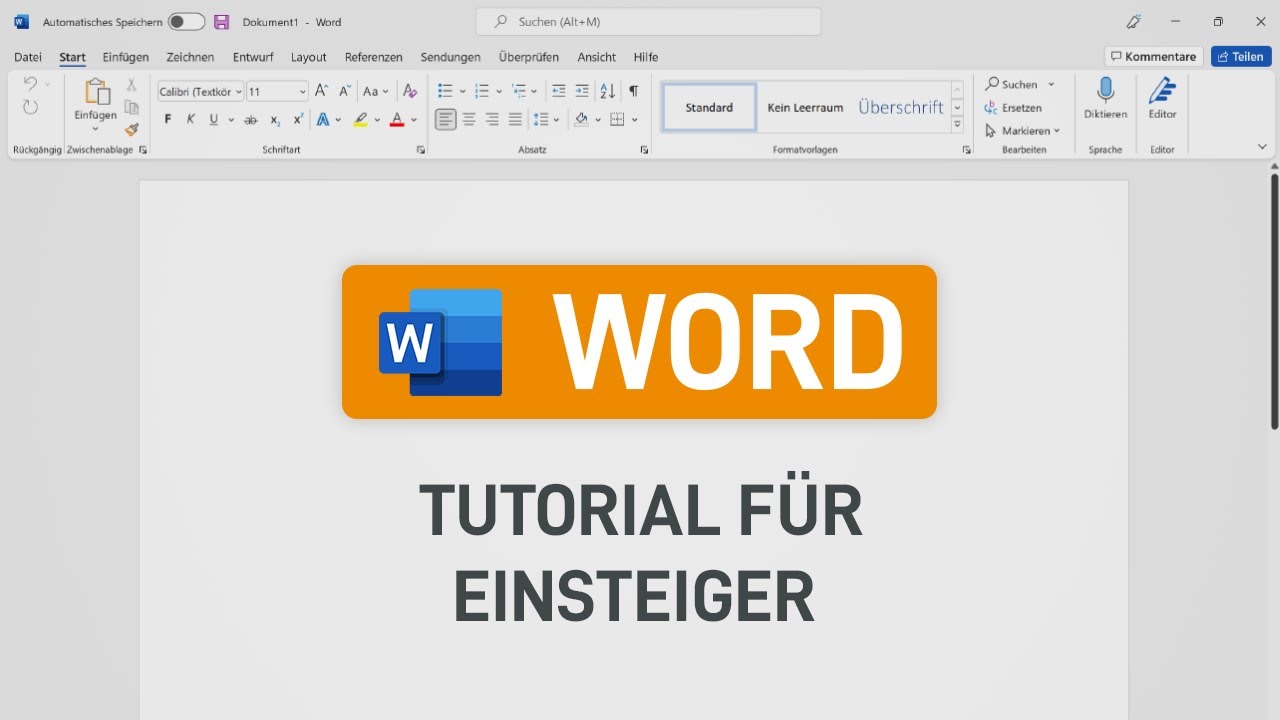This screenshot has width=1280, height=720.
Task: Open the Absatz dialog launcher
Action: click(x=644, y=150)
